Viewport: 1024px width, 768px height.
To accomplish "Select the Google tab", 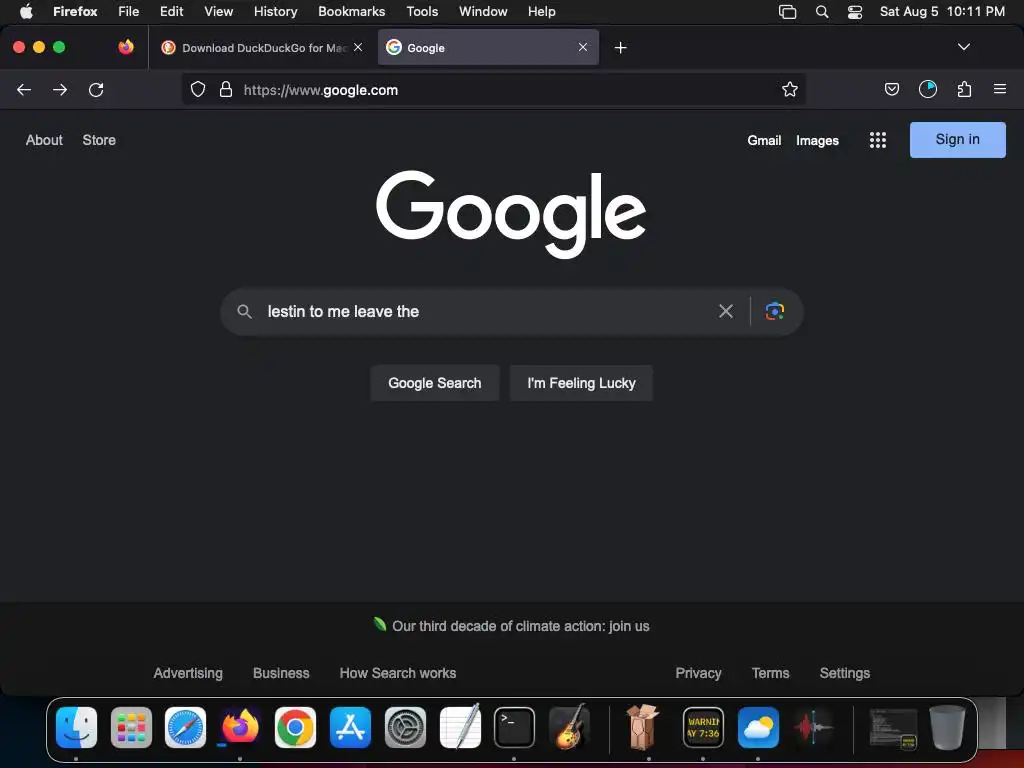I will coord(488,48).
